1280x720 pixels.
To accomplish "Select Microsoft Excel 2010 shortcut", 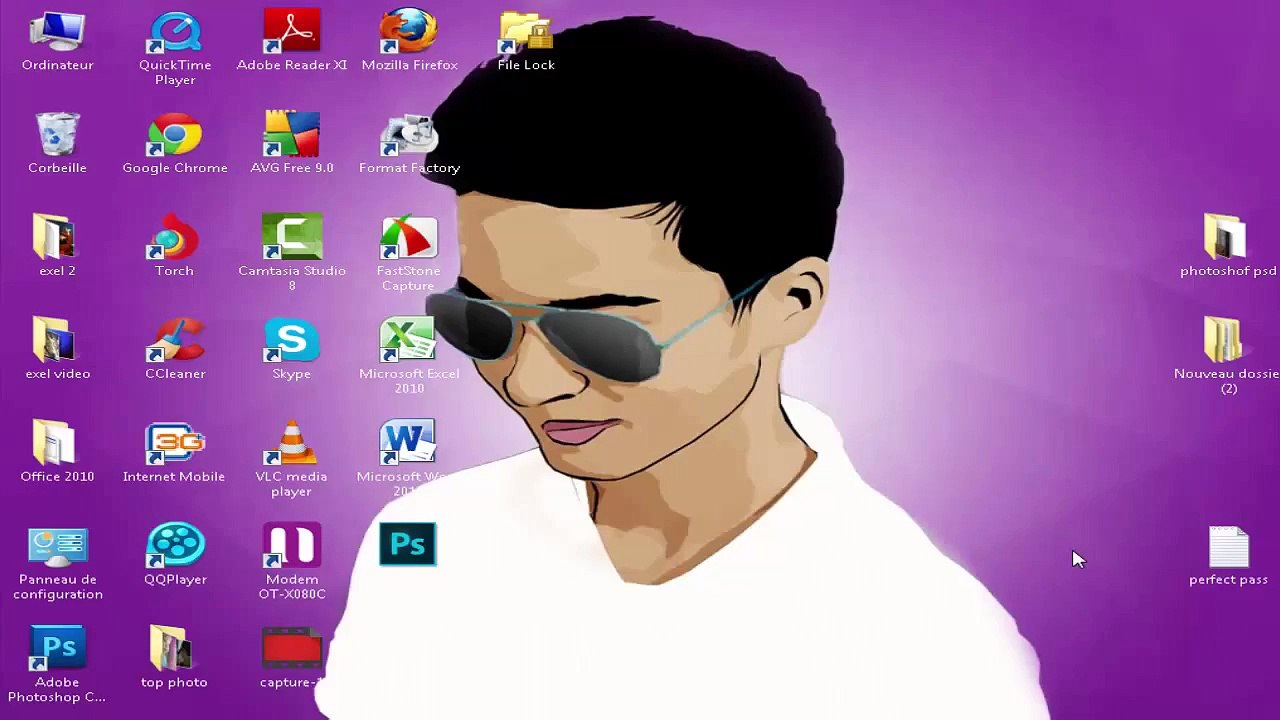I will click(x=409, y=342).
